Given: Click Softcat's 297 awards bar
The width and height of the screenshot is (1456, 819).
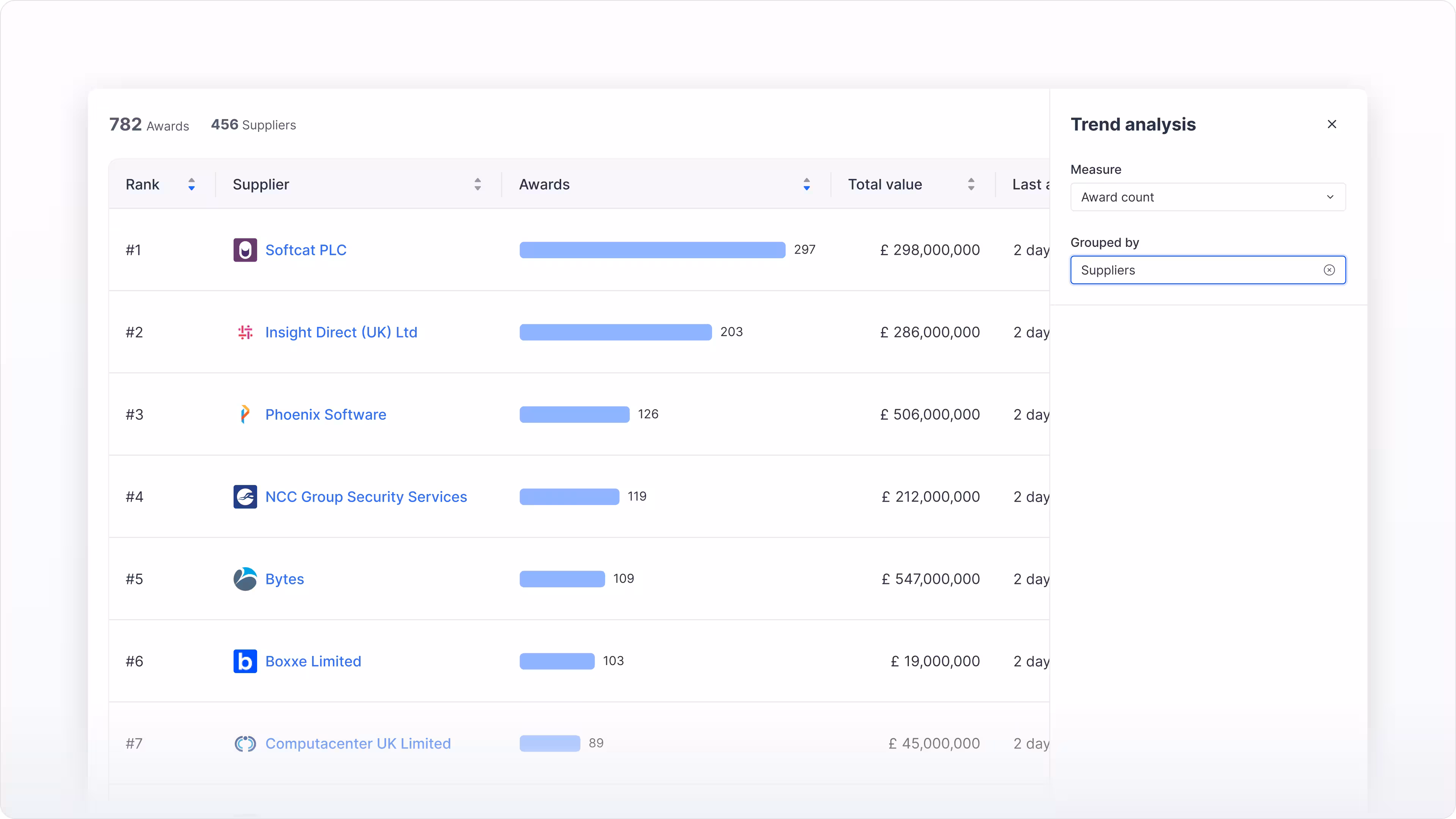Looking at the screenshot, I should coord(652,250).
